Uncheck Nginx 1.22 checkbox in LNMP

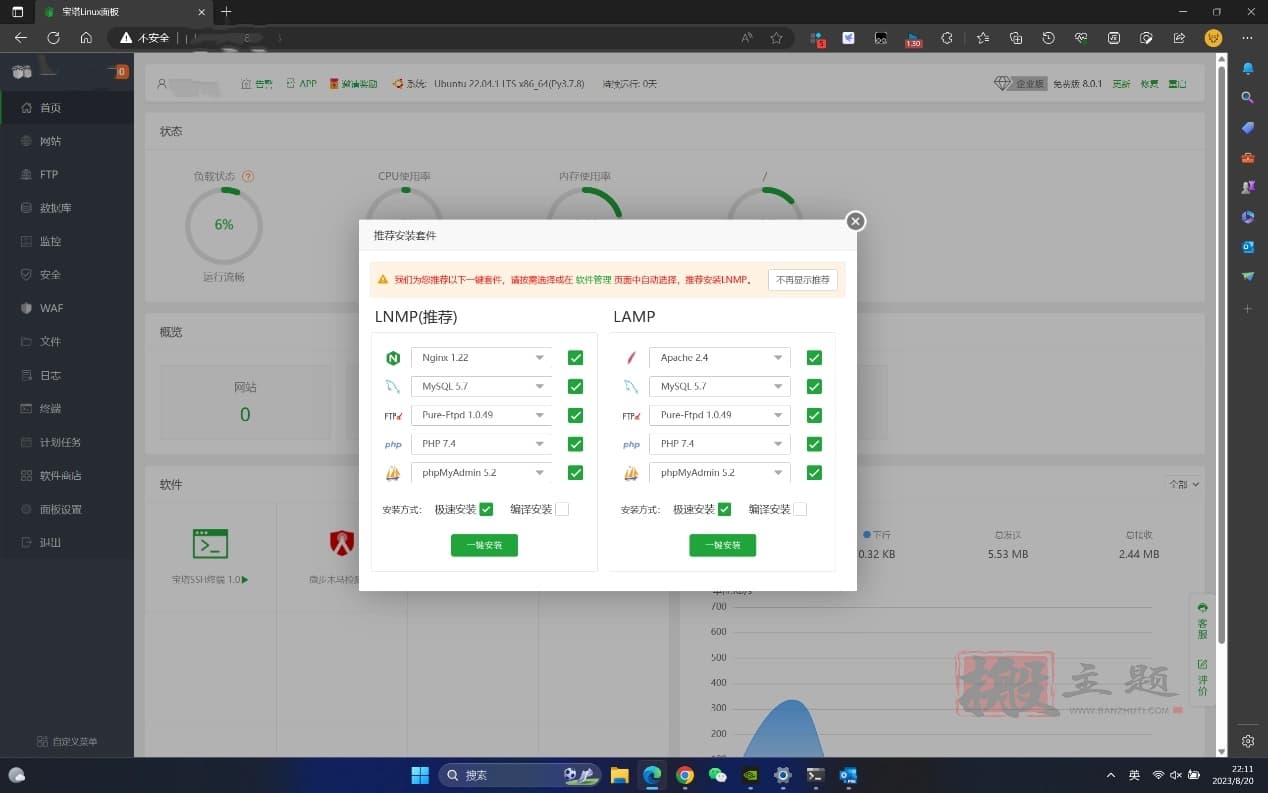point(575,358)
